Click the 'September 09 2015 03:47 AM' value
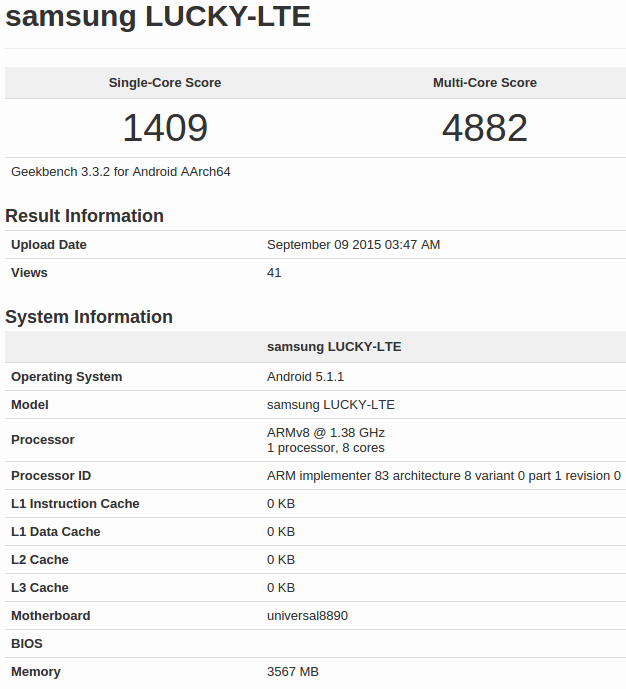 tap(354, 245)
